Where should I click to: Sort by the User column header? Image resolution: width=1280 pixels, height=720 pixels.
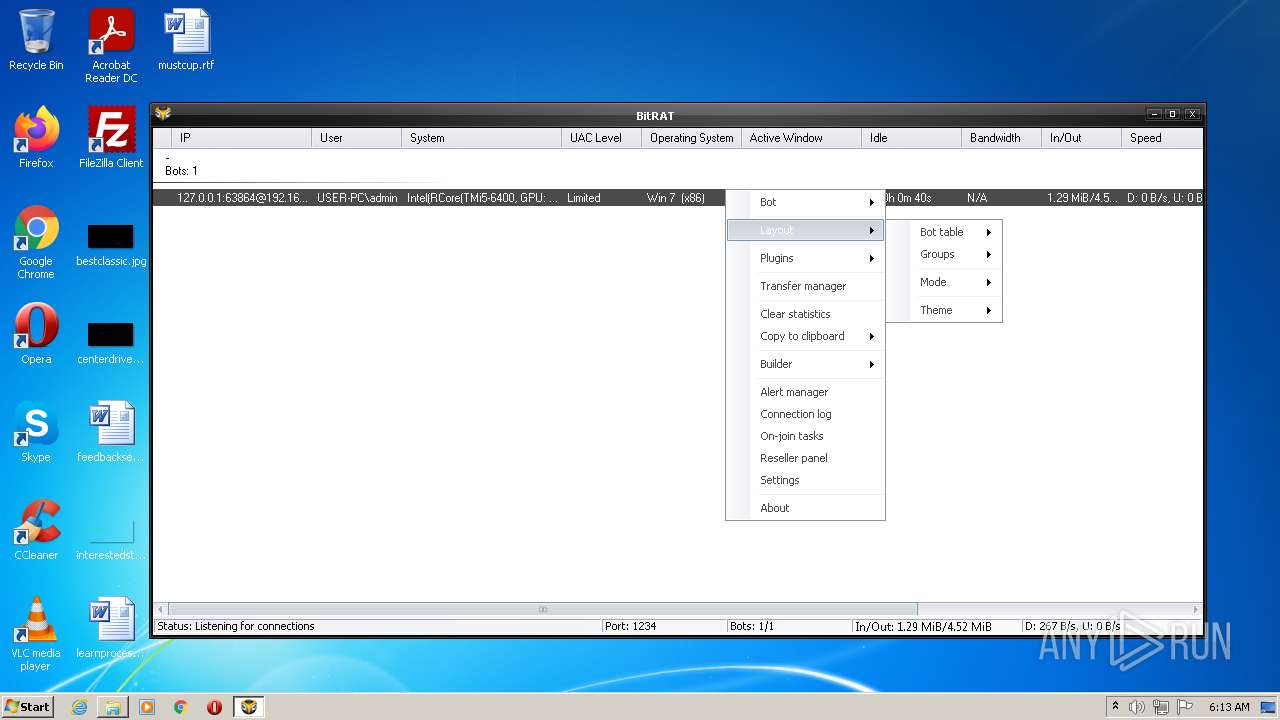(356, 138)
